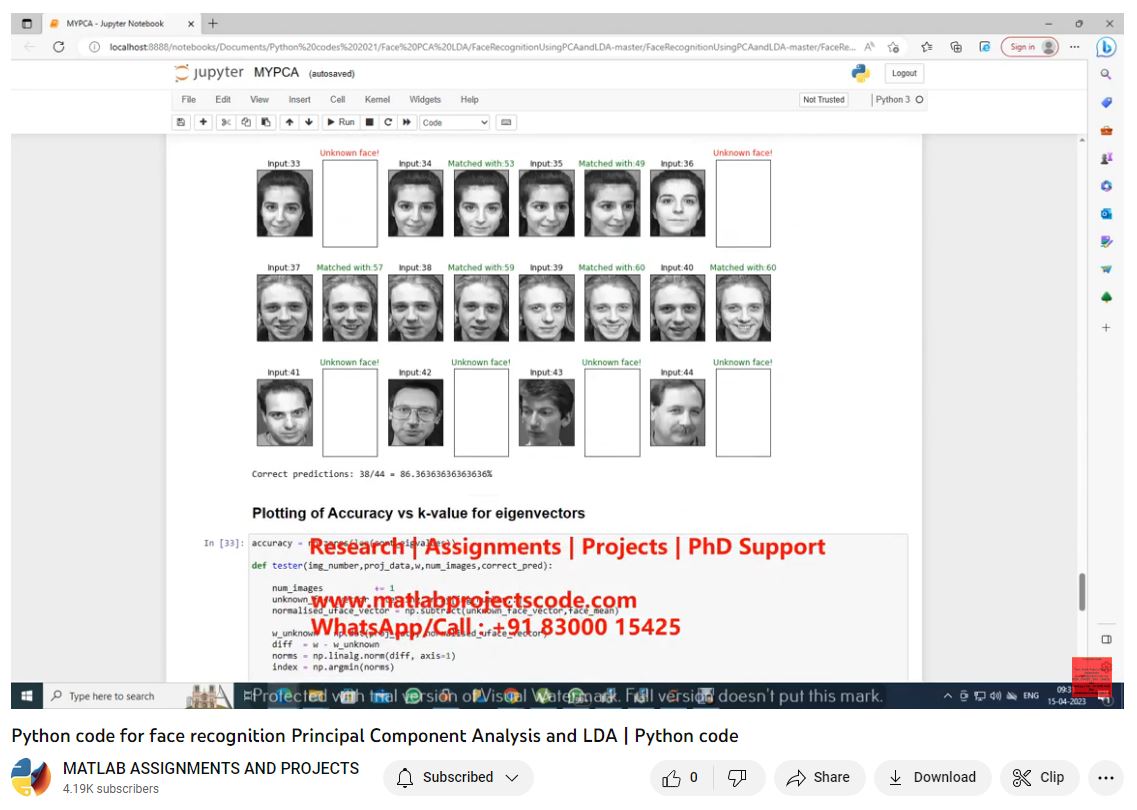
Task: Clip the video
Action: 1039,777
